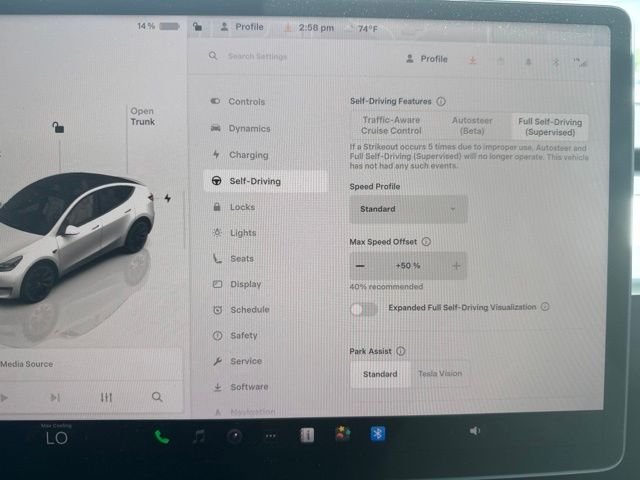Tap the charge port lightning icon
Screen dimensions: 640x480
click(x=167, y=198)
